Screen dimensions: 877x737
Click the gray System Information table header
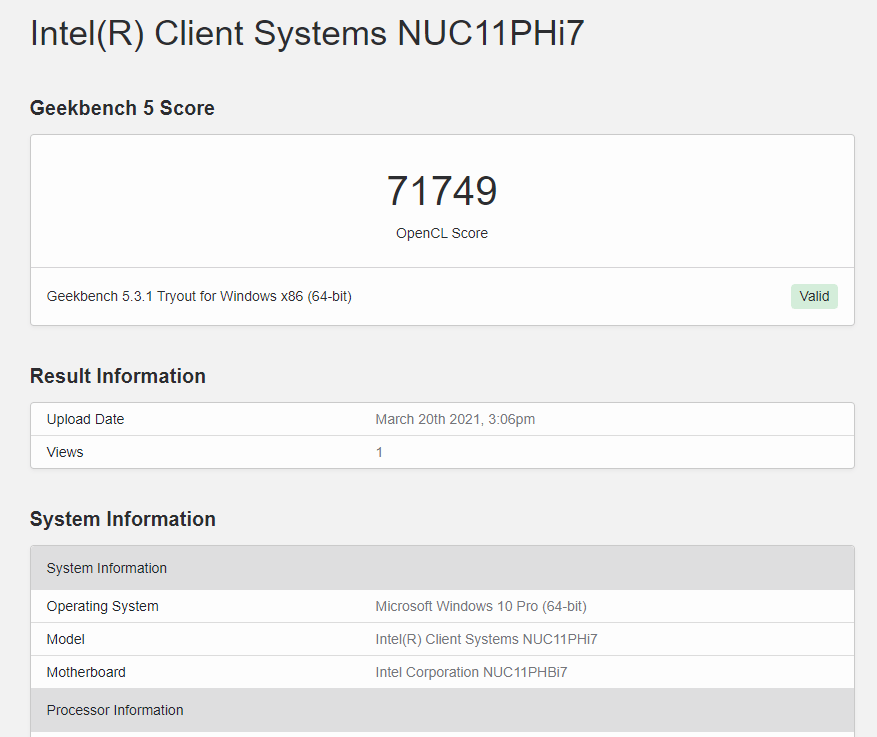point(442,568)
